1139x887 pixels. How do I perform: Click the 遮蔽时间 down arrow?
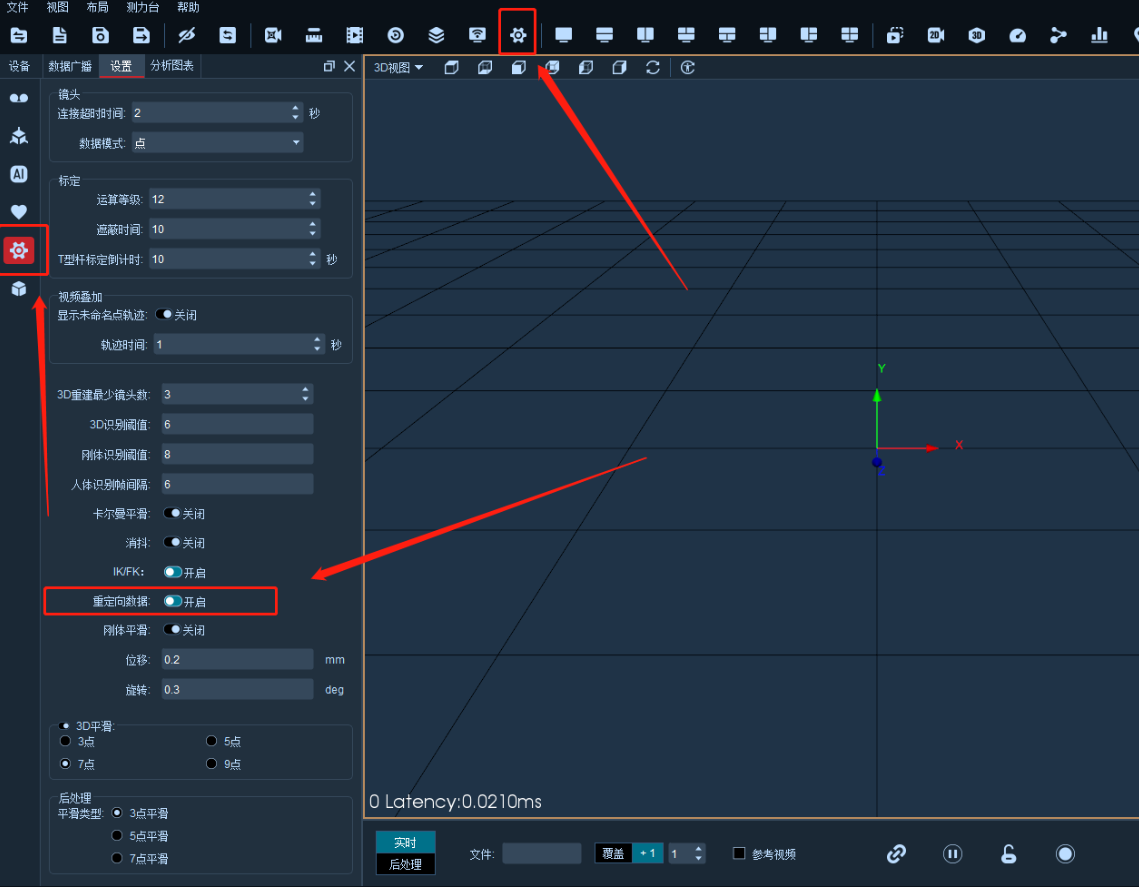312,234
